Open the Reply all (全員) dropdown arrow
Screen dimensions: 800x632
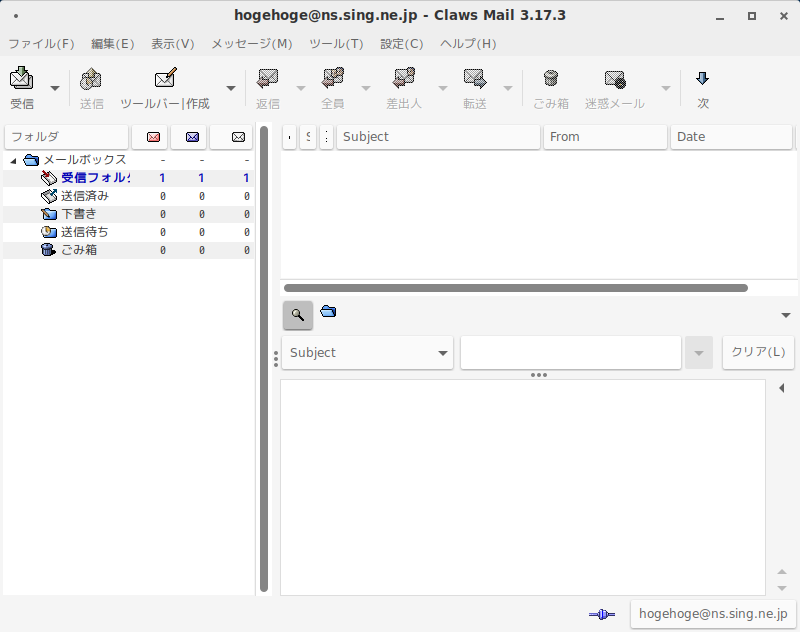pos(366,88)
